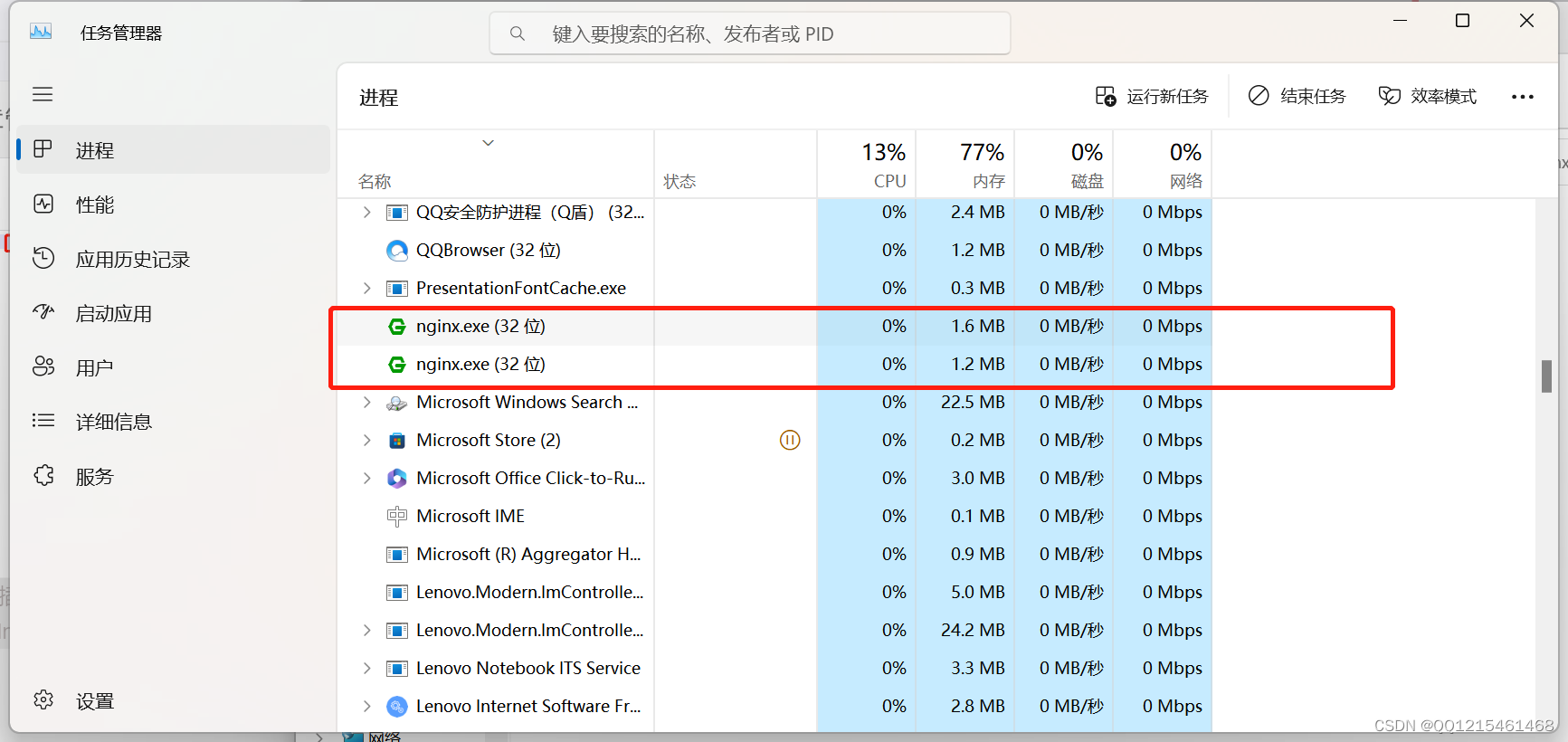
Task: Expand Microsoft Windows Search group
Action: [366, 402]
